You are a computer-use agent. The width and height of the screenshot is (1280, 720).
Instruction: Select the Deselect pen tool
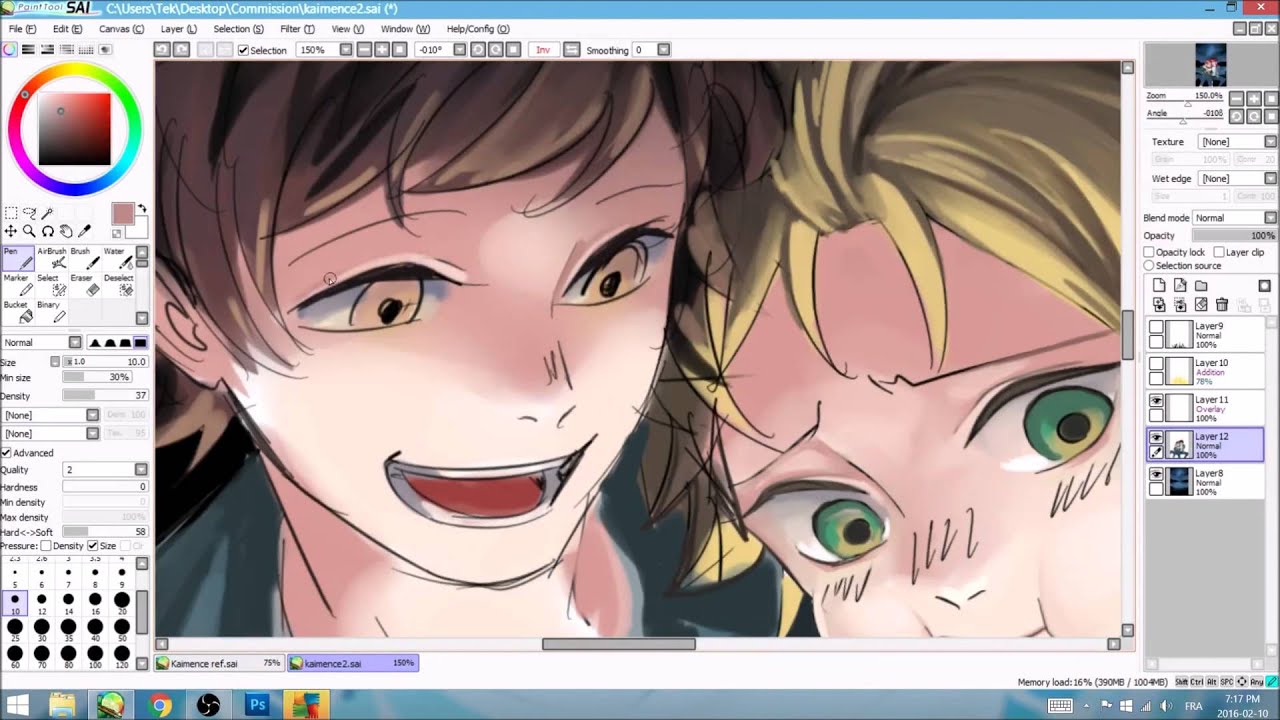point(118,285)
